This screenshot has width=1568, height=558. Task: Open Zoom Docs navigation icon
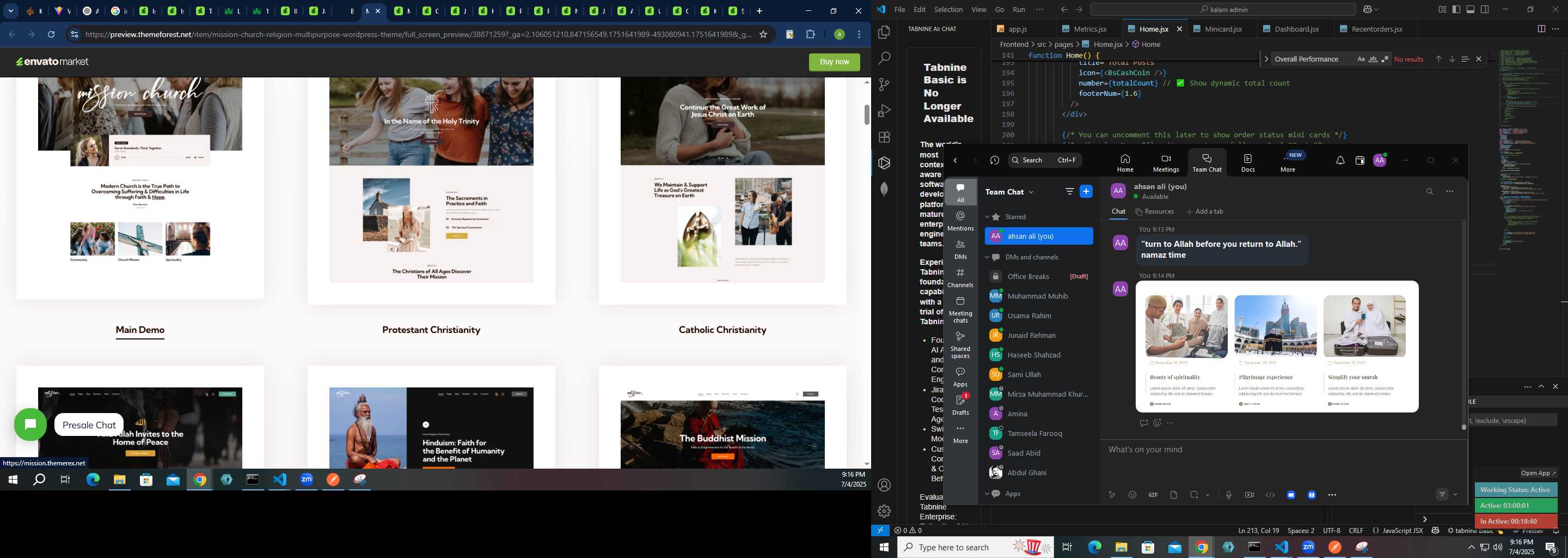pos(1248,163)
